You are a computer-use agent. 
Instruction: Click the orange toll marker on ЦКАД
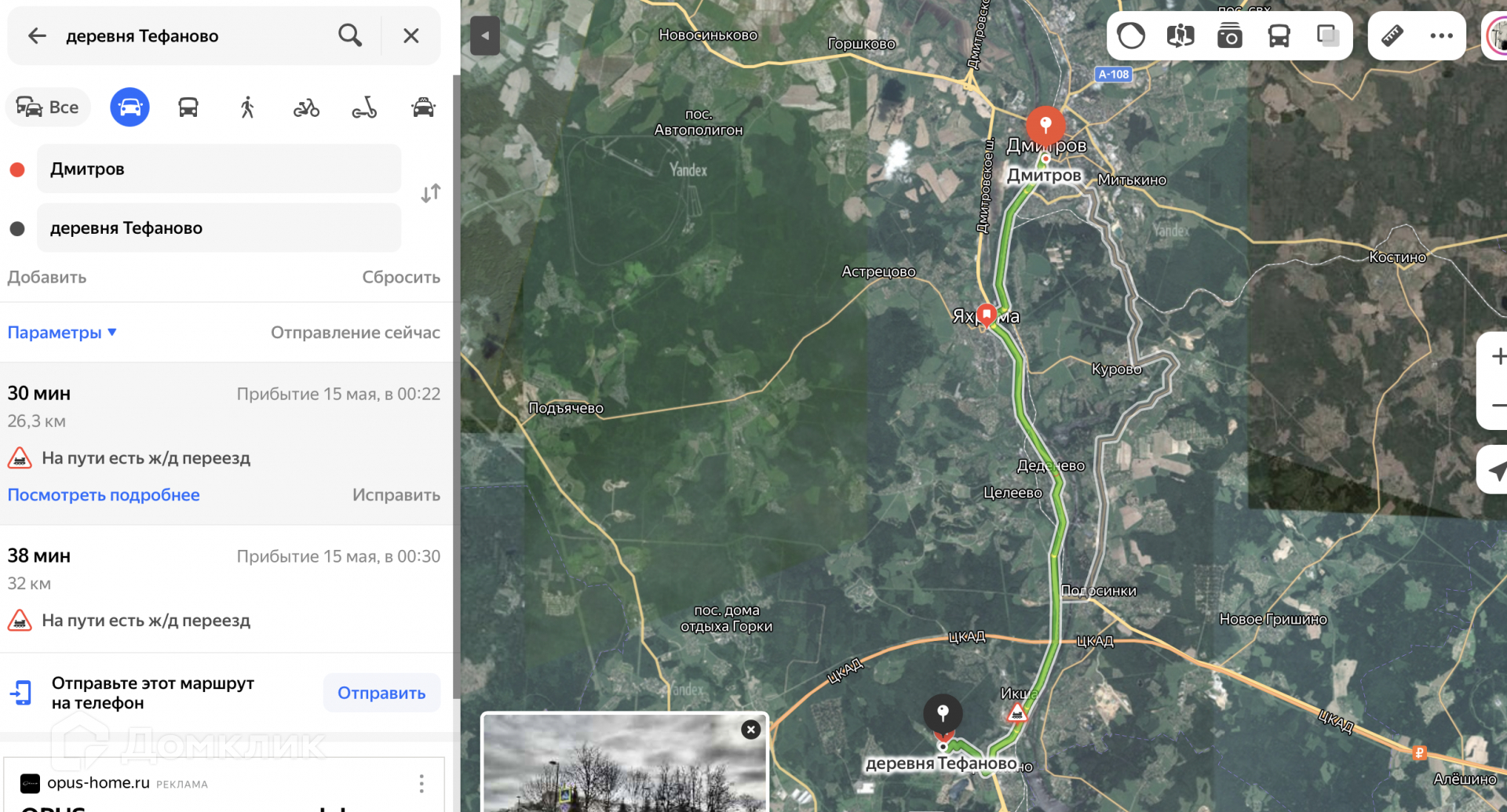pyautogui.click(x=1419, y=753)
